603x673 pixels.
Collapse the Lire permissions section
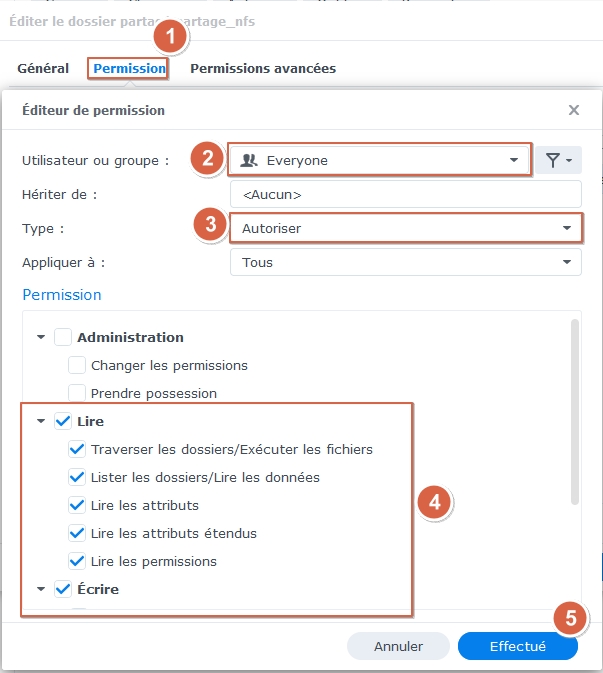click(x=41, y=422)
